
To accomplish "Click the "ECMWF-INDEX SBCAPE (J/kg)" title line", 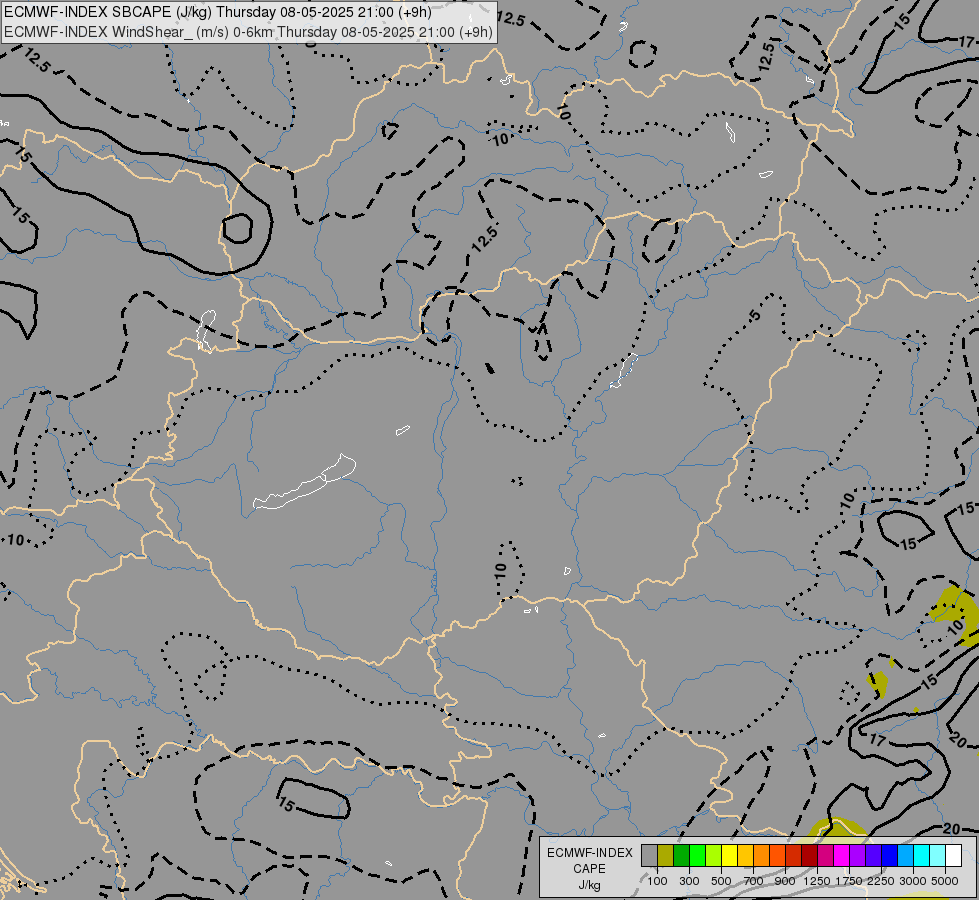I will [217, 12].
